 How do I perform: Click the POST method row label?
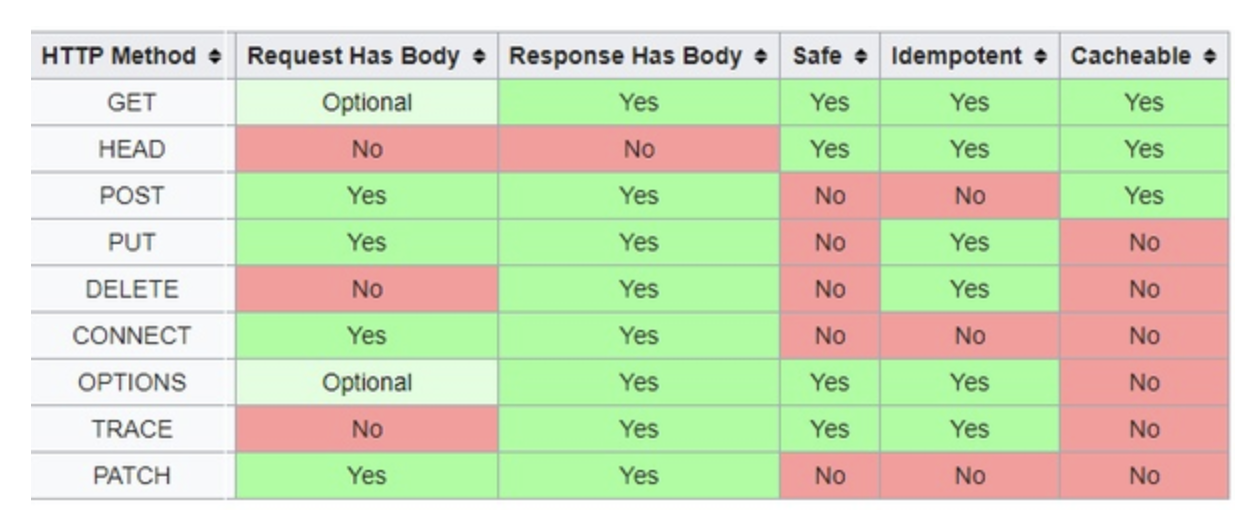click(132, 196)
